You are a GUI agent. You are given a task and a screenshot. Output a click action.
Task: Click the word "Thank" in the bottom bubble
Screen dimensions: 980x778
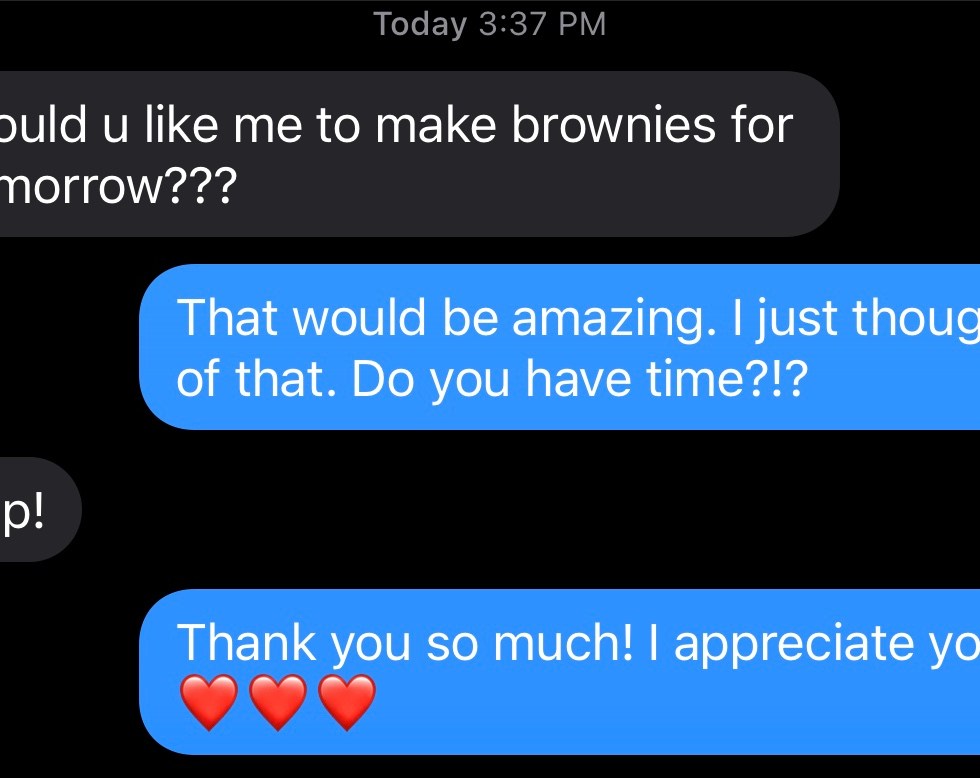[249, 644]
